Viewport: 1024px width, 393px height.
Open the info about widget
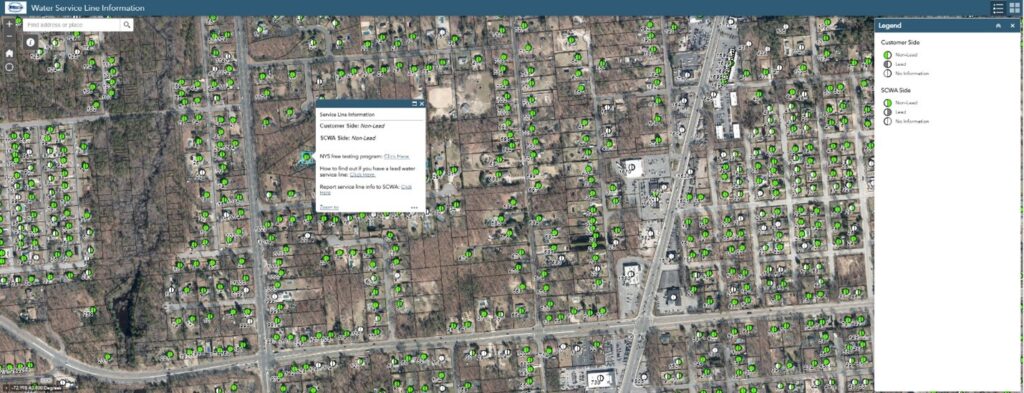pos(30,42)
